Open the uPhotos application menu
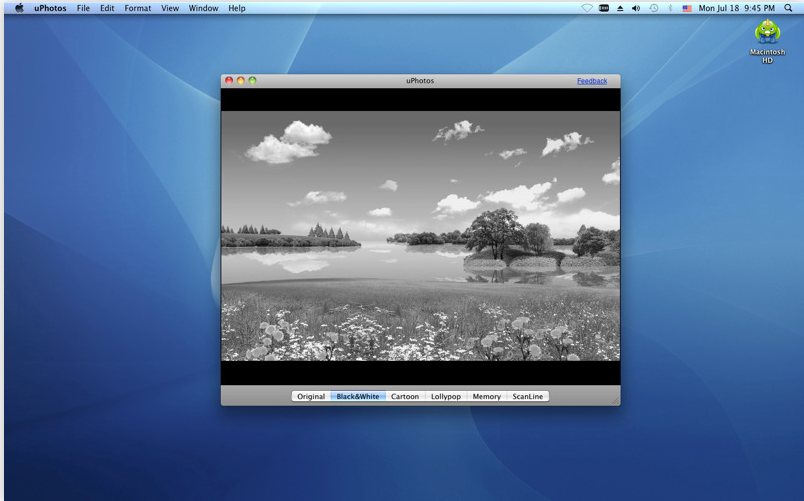Screen dimensions: 804x501 50,8
